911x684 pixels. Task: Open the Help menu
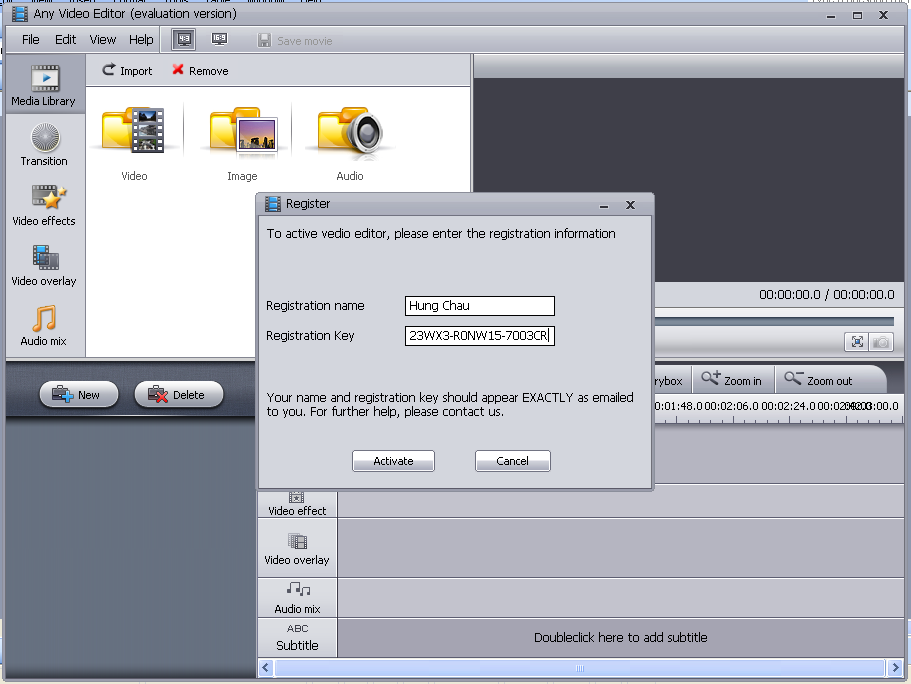(x=141, y=40)
